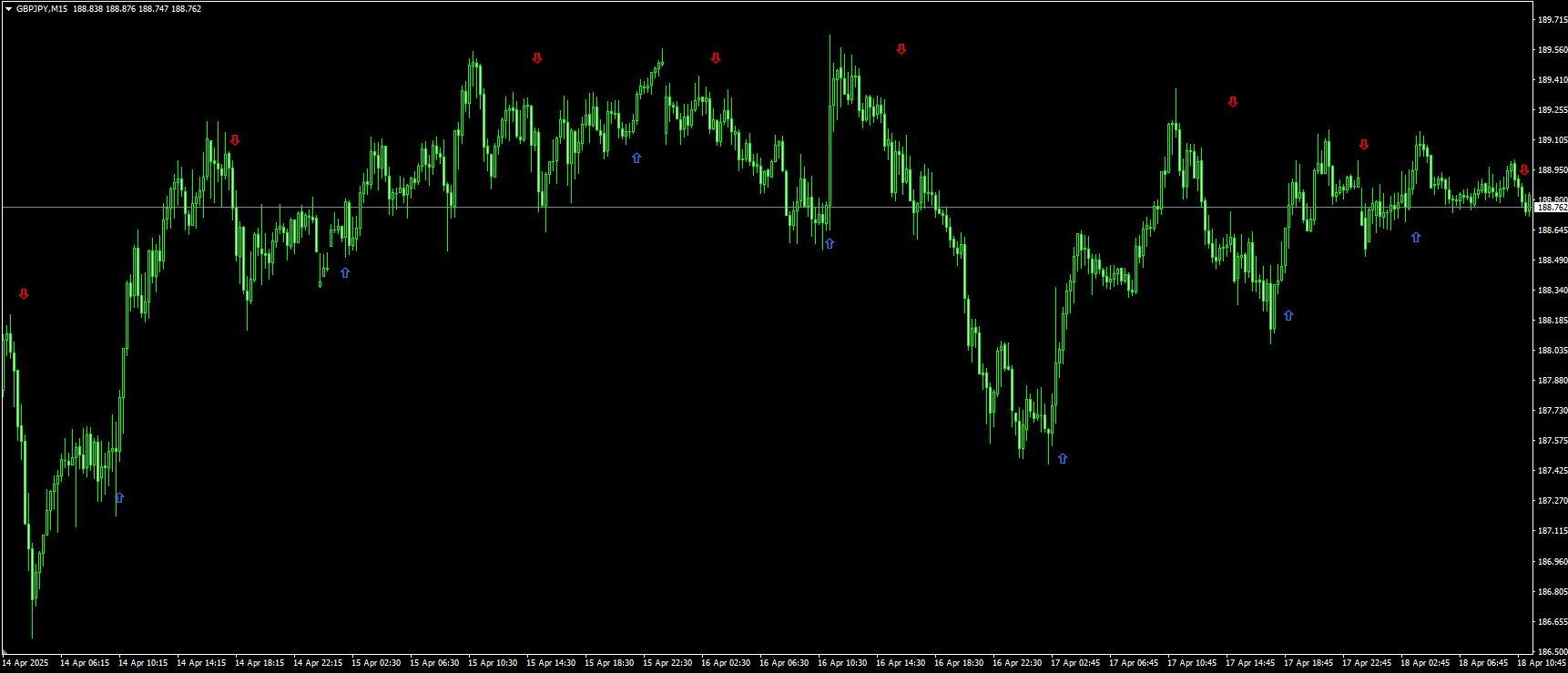
Task: Click the 188.950 price axis label
Action: (x=1553, y=170)
